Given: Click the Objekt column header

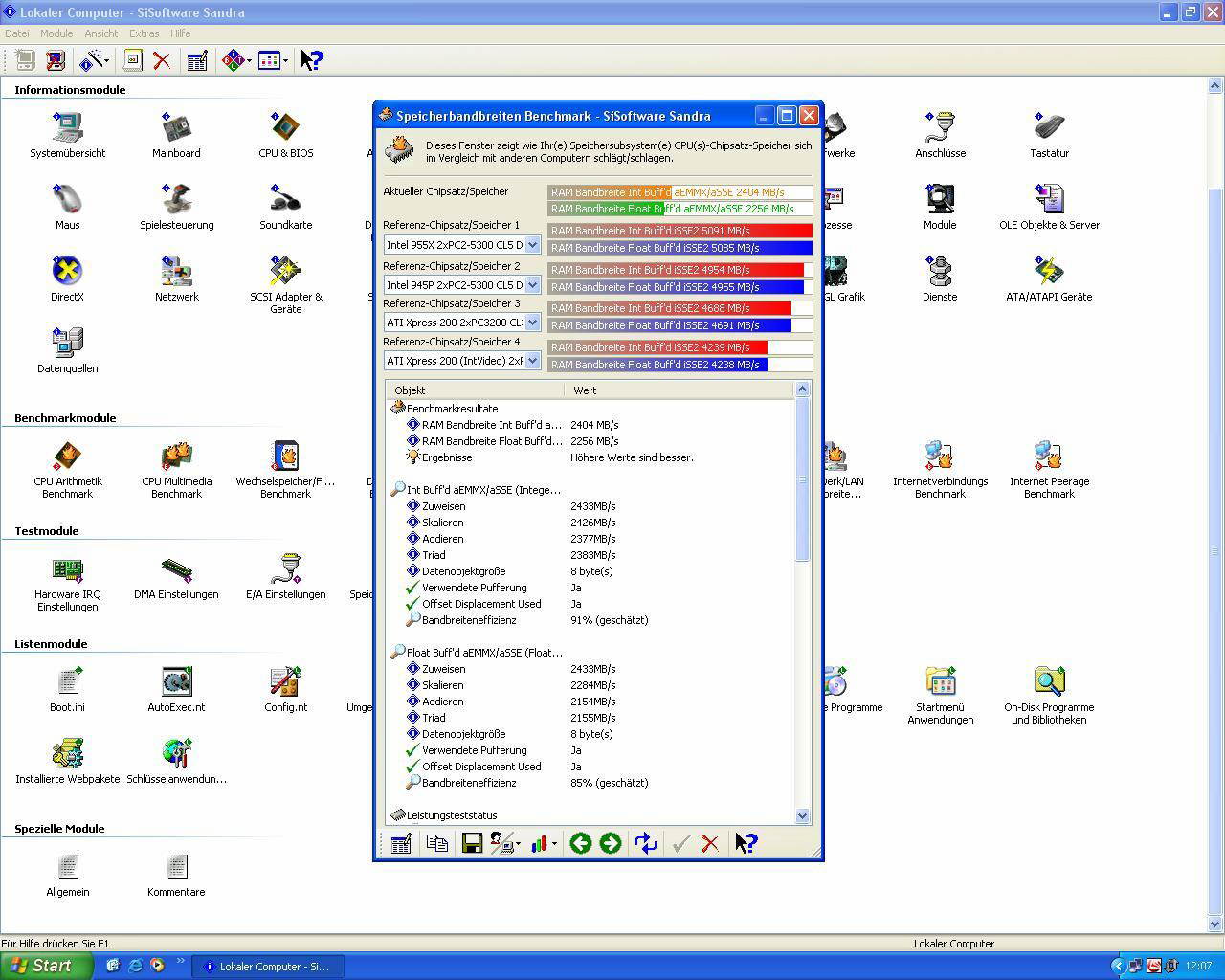Looking at the screenshot, I should tap(476, 390).
